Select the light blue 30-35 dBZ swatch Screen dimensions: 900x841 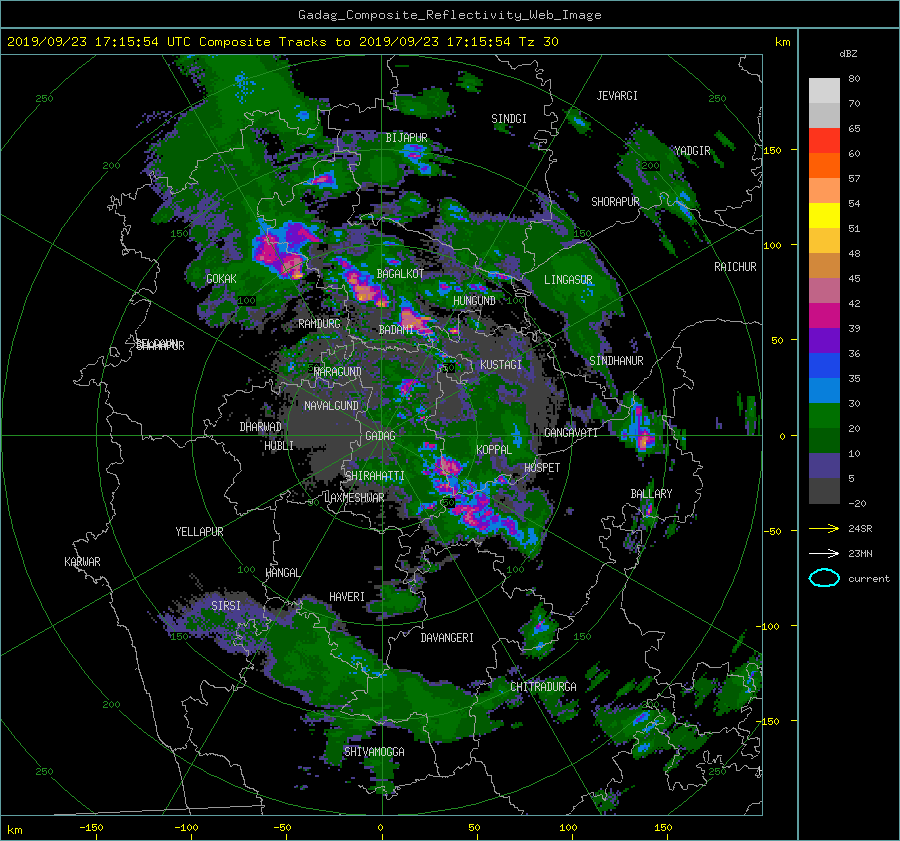[824, 391]
